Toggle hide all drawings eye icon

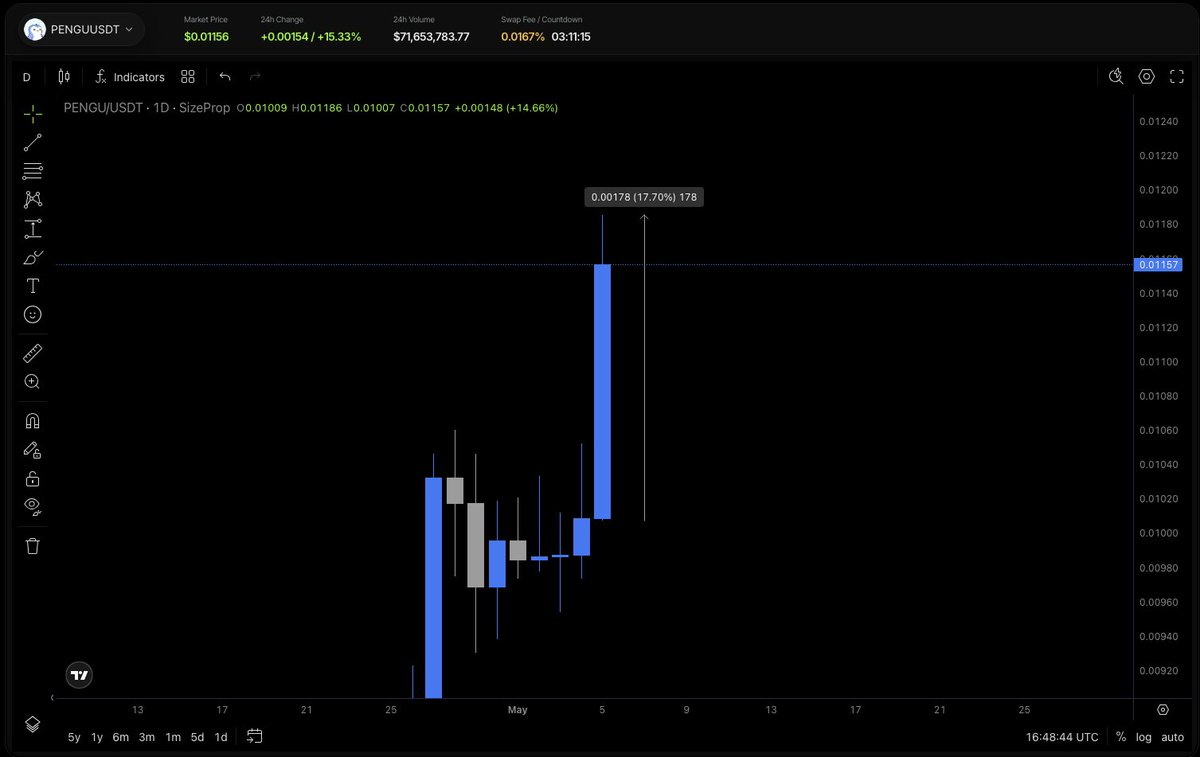point(33,506)
